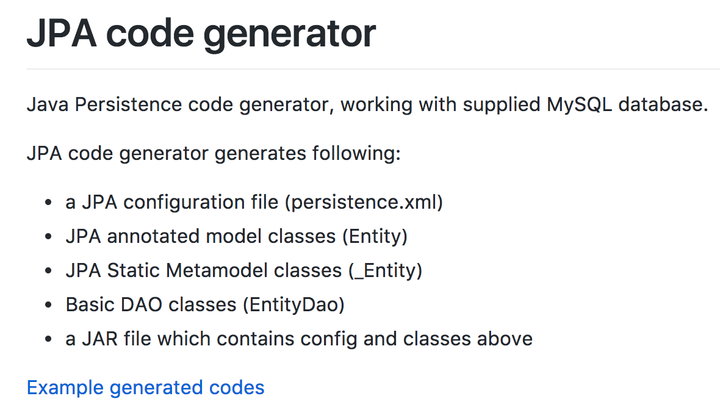Viewport: 720px width, 415px height.
Task: Select the Basic DAO classes list item
Action: pos(205,305)
